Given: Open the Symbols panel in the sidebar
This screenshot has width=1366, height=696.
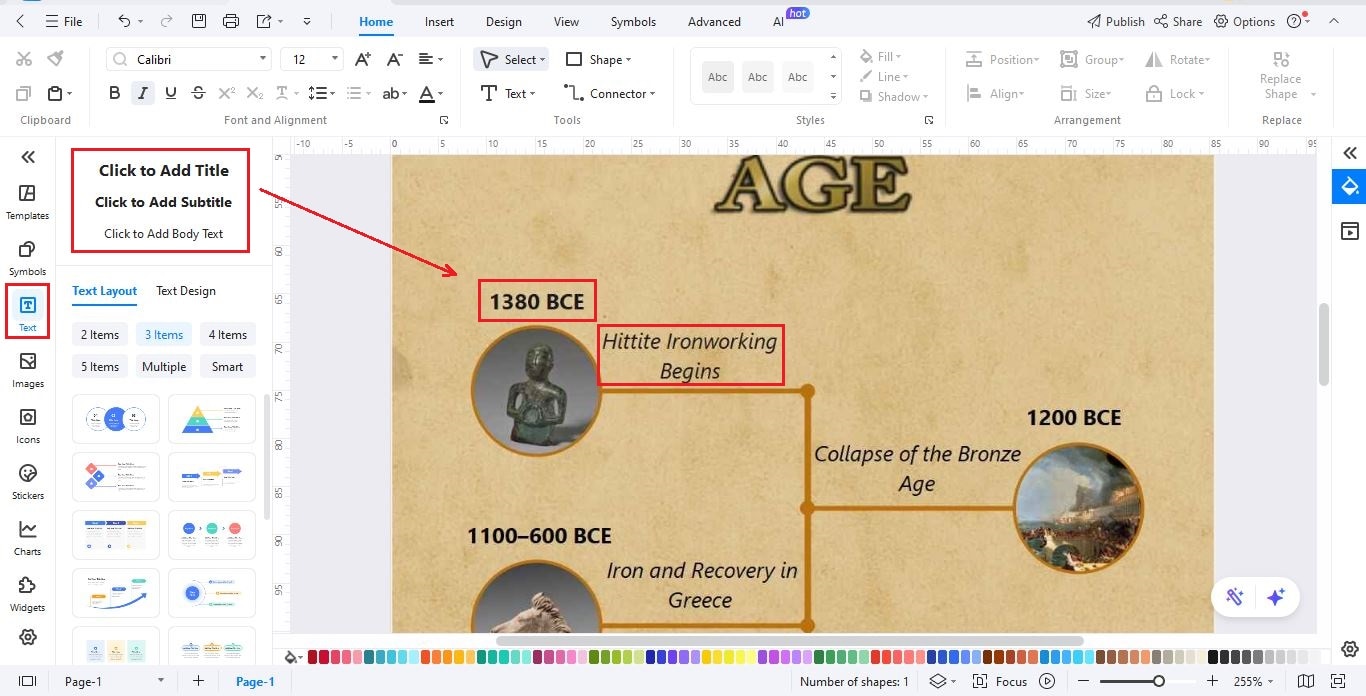Looking at the screenshot, I should [27, 254].
